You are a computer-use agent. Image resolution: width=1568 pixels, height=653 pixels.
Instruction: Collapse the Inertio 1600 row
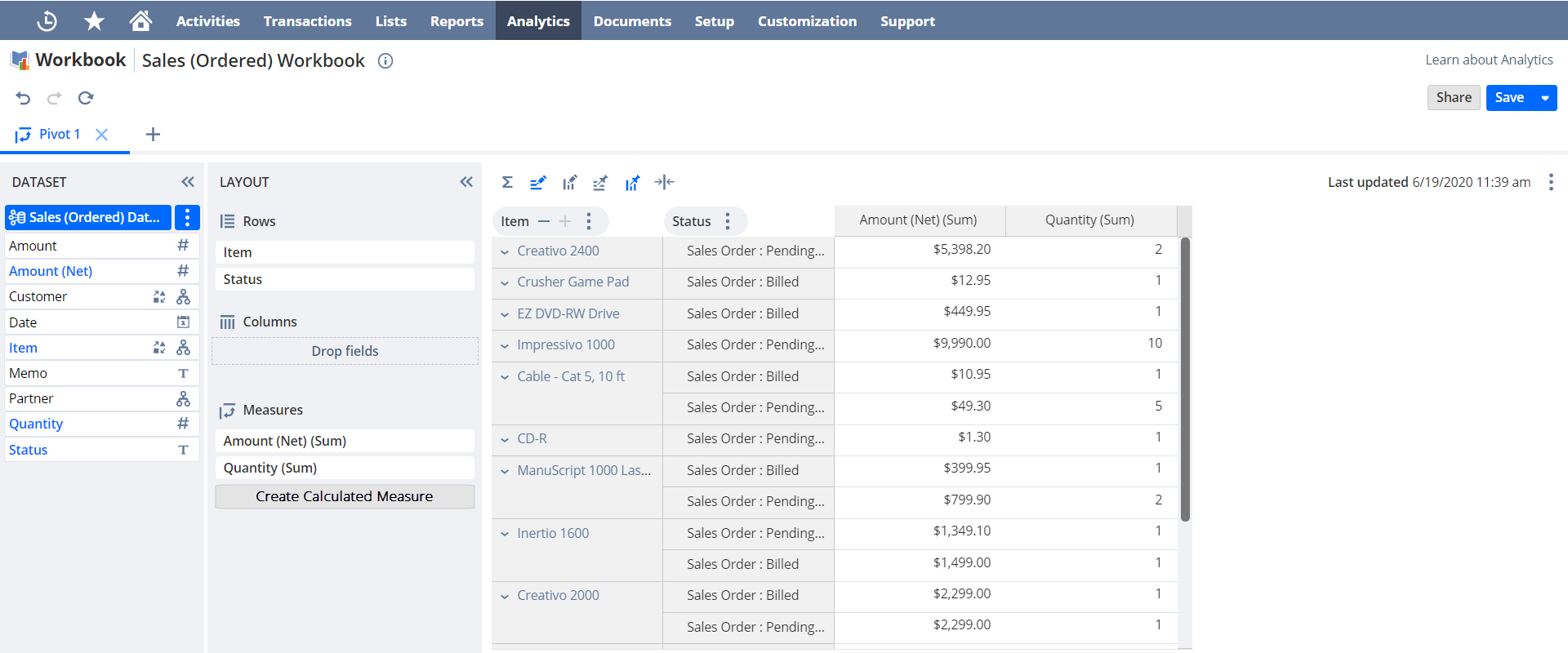point(505,534)
